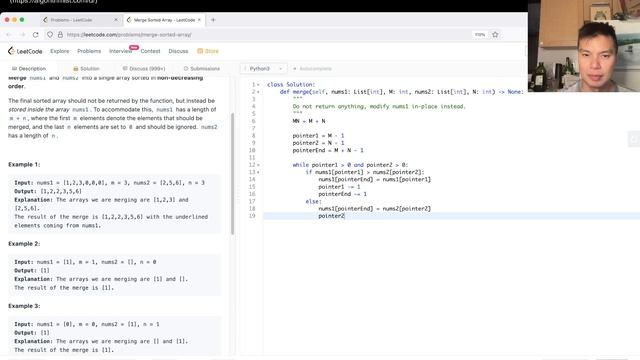The image size is (640, 360).
Task: Open Interview in the LeetCode navbar
Action: coord(120,51)
